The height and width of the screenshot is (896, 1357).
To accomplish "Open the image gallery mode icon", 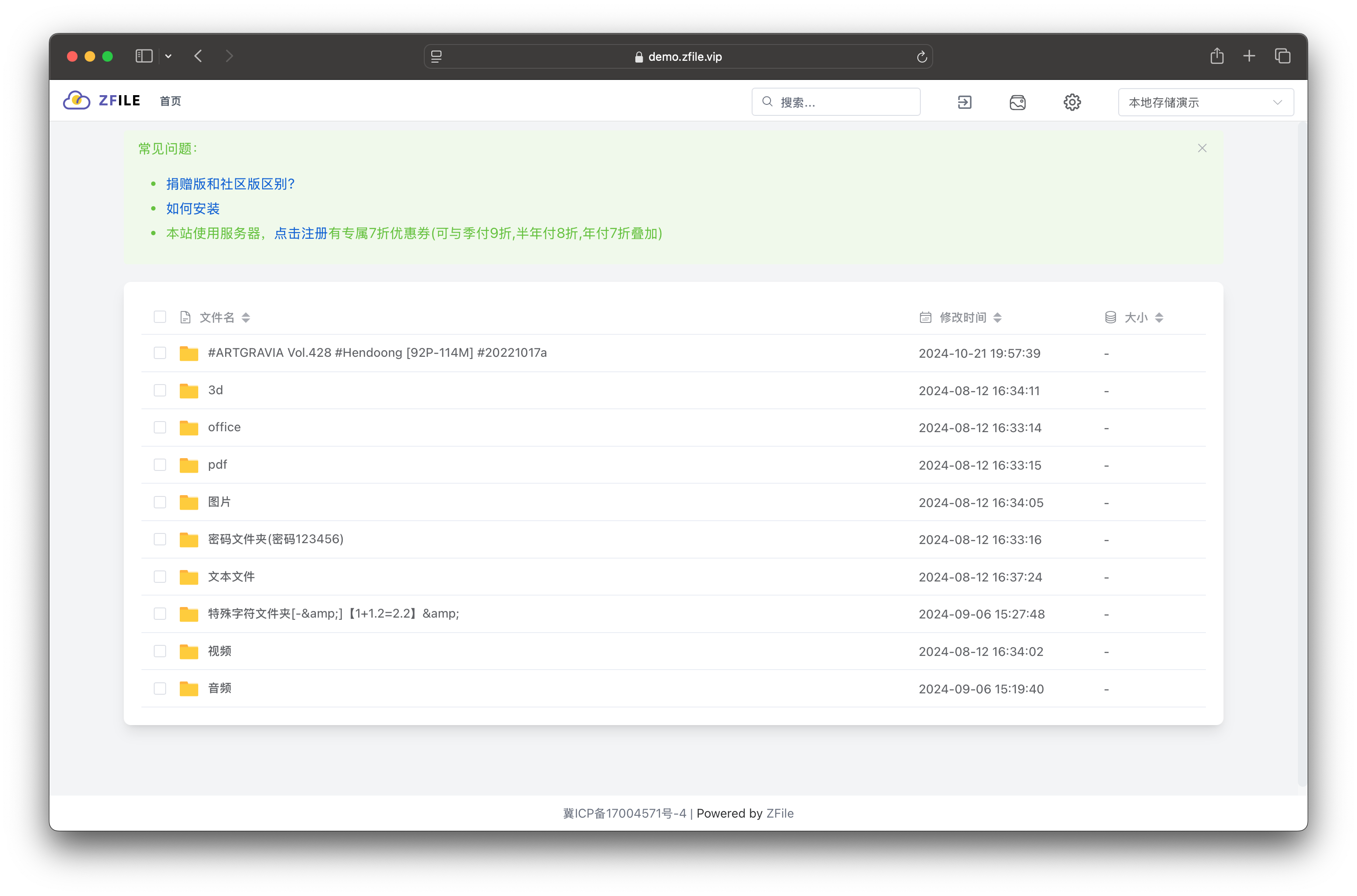I will [1018, 102].
